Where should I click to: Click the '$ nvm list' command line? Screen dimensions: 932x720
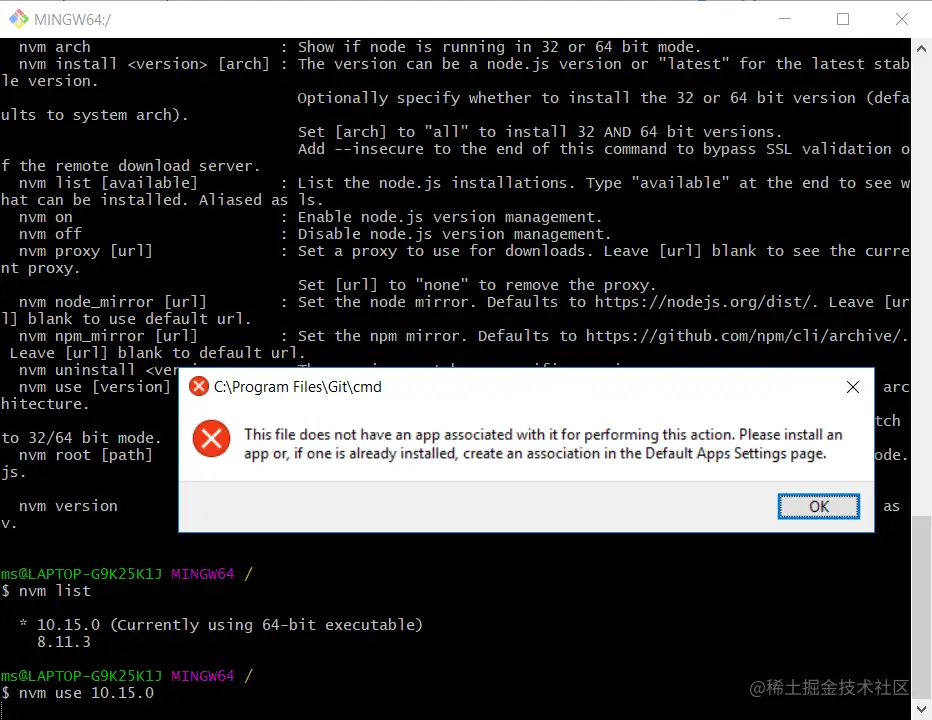click(x=46, y=590)
